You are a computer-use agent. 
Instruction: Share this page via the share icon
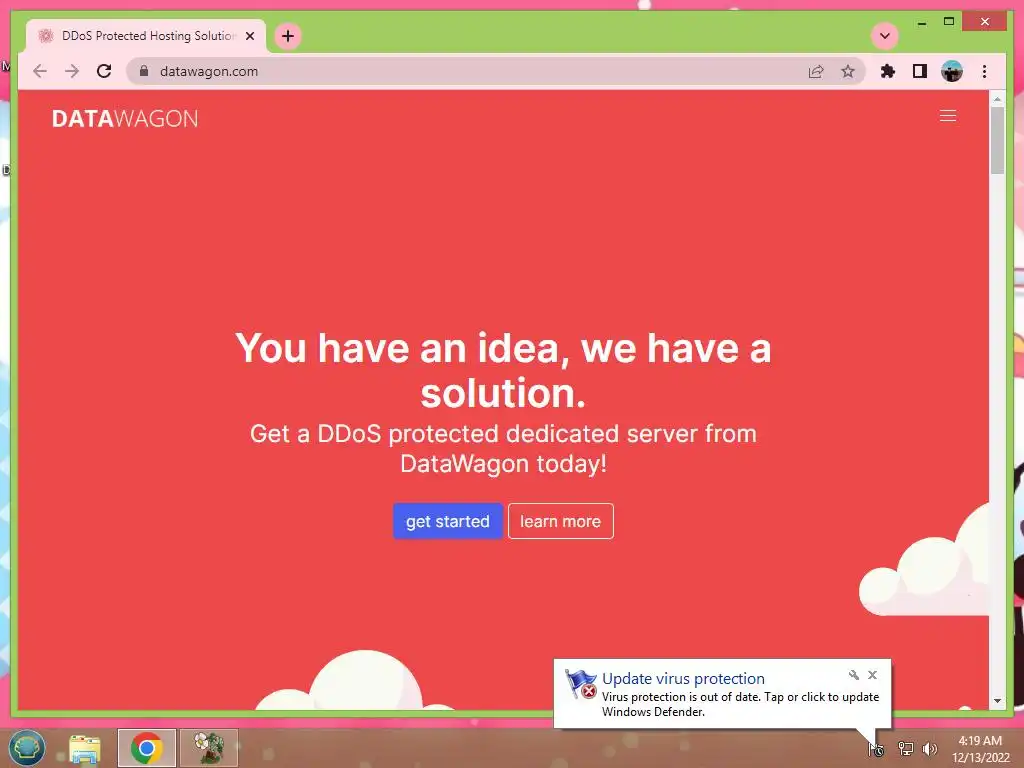coord(816,71)
